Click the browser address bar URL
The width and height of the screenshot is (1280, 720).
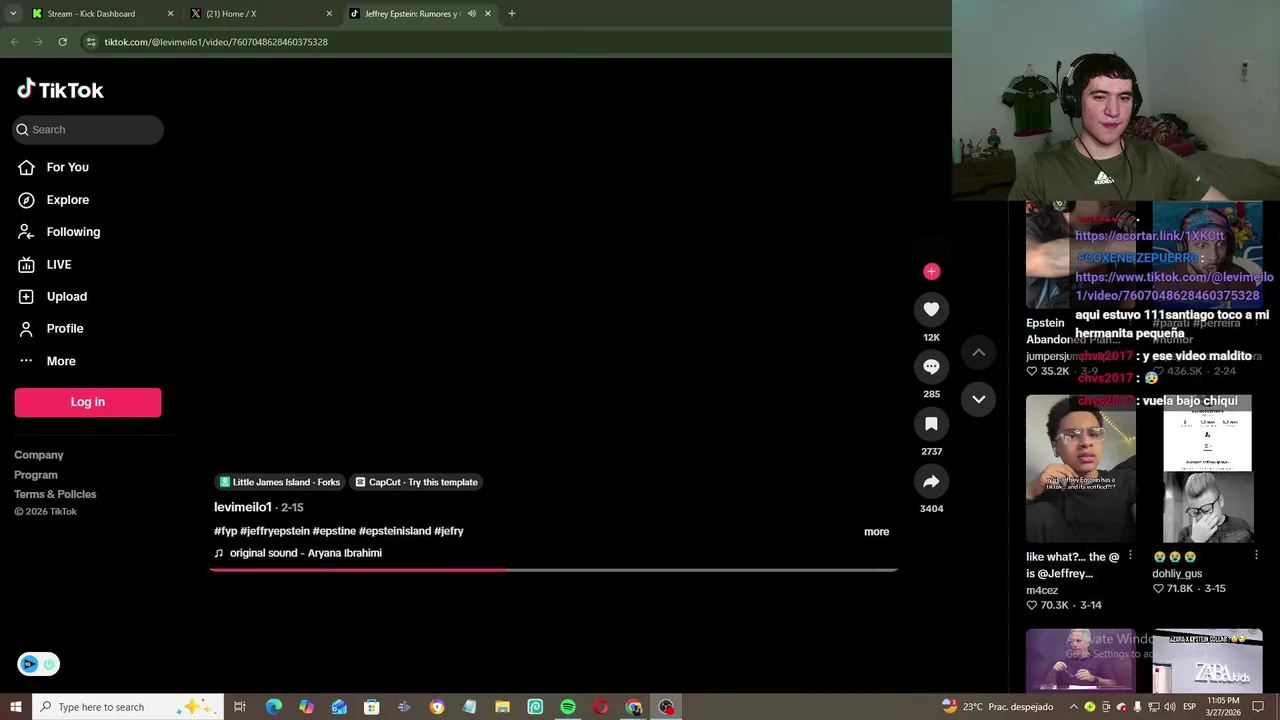216,42
